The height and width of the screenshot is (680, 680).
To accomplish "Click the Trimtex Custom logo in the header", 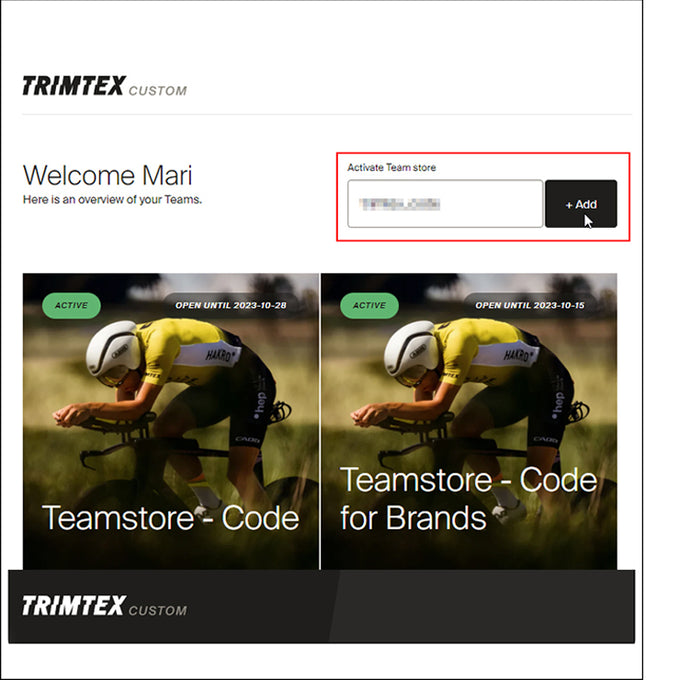I will coord(105,86).
